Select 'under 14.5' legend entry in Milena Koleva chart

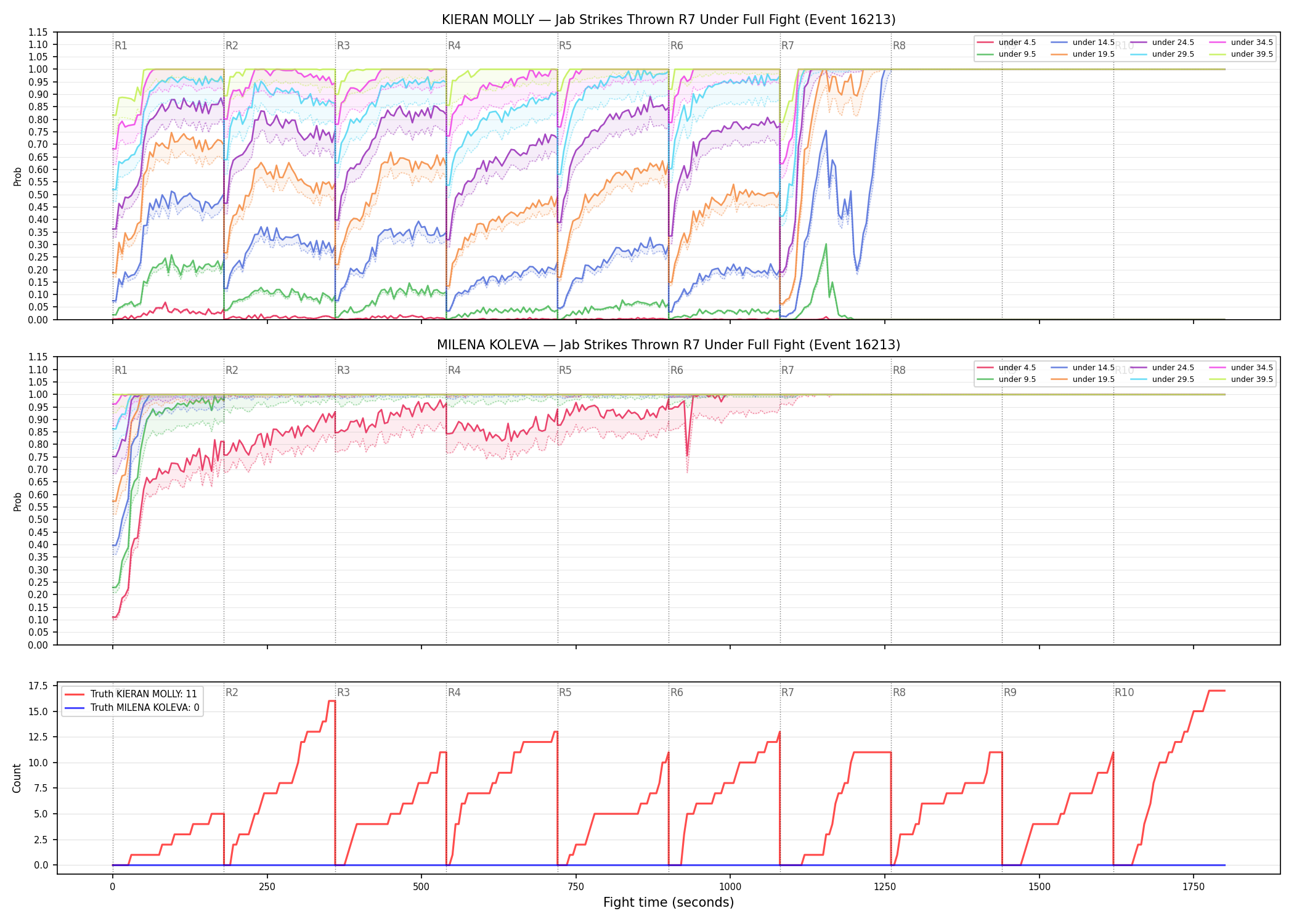tap(1083, 368)
